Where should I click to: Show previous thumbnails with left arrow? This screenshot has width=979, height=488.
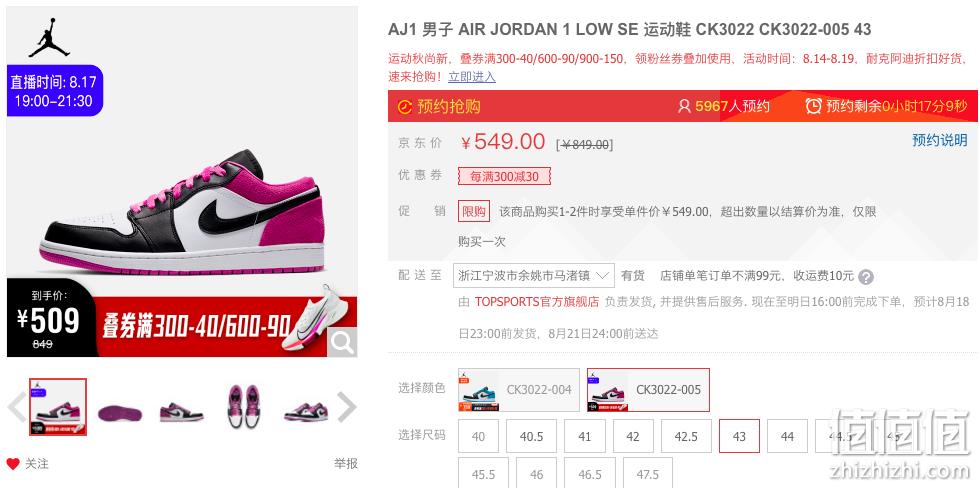[16, 407]
